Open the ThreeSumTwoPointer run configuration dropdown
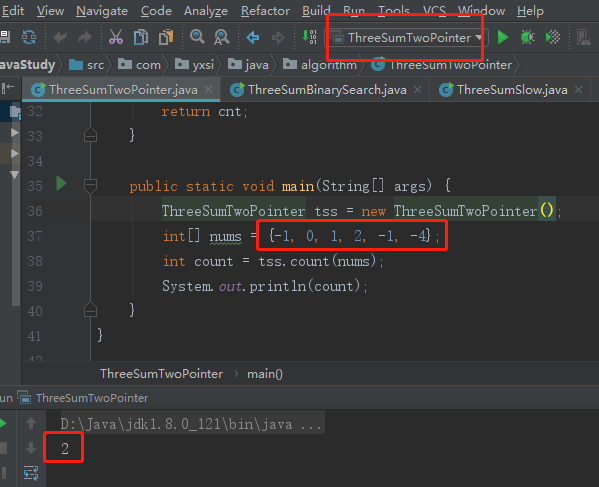599x487 pixels. pyautogui.click(x=406, y=38)
